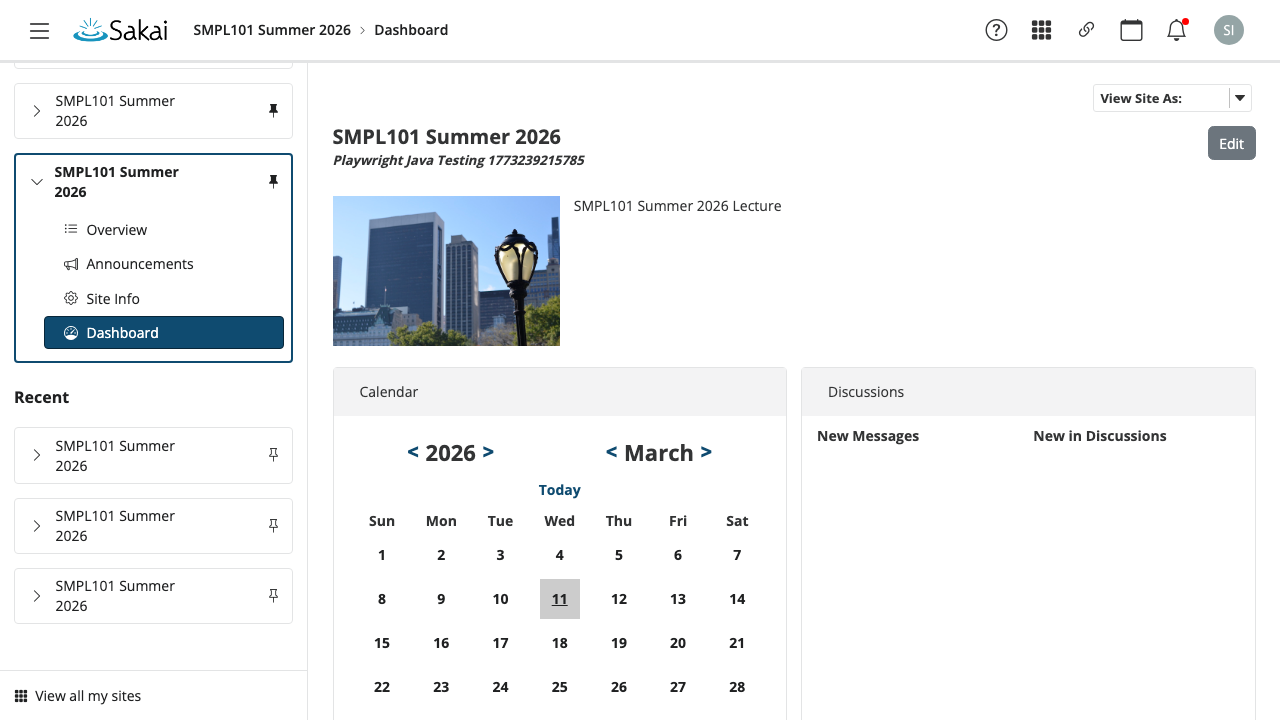Open the apps grid sites icon

pos(1041,30)
